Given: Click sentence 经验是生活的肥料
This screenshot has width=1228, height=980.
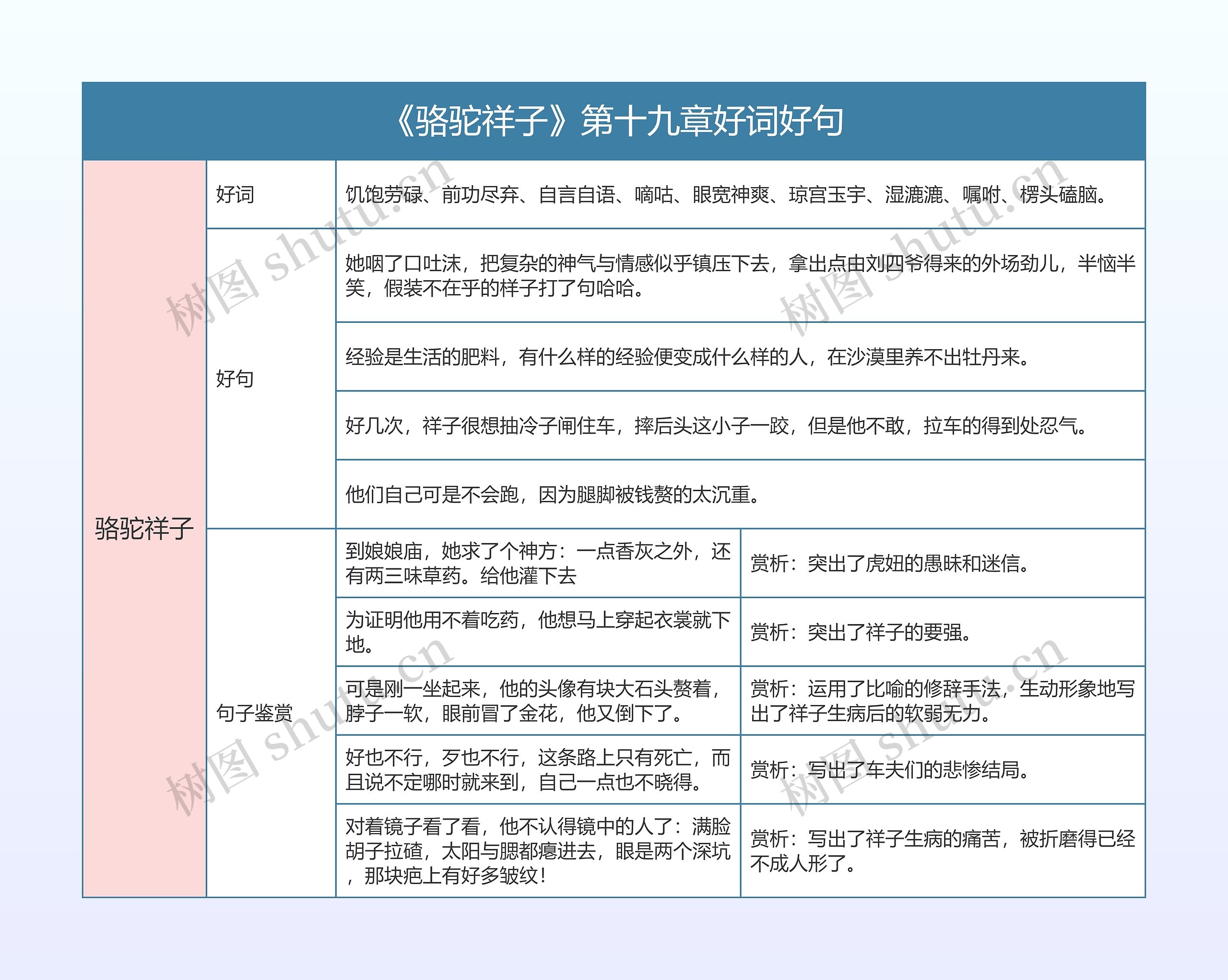Looking at the screenshot, I should [x=741, y=357].
